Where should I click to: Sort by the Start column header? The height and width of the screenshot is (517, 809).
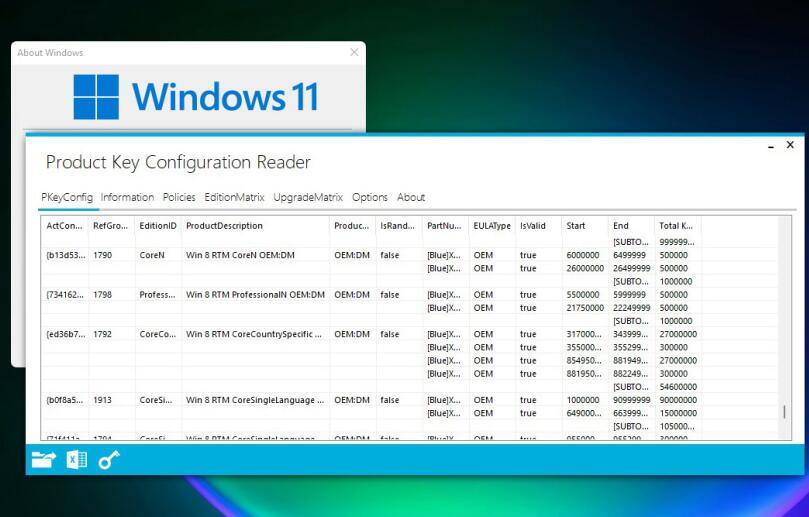[x=585, y=225]
